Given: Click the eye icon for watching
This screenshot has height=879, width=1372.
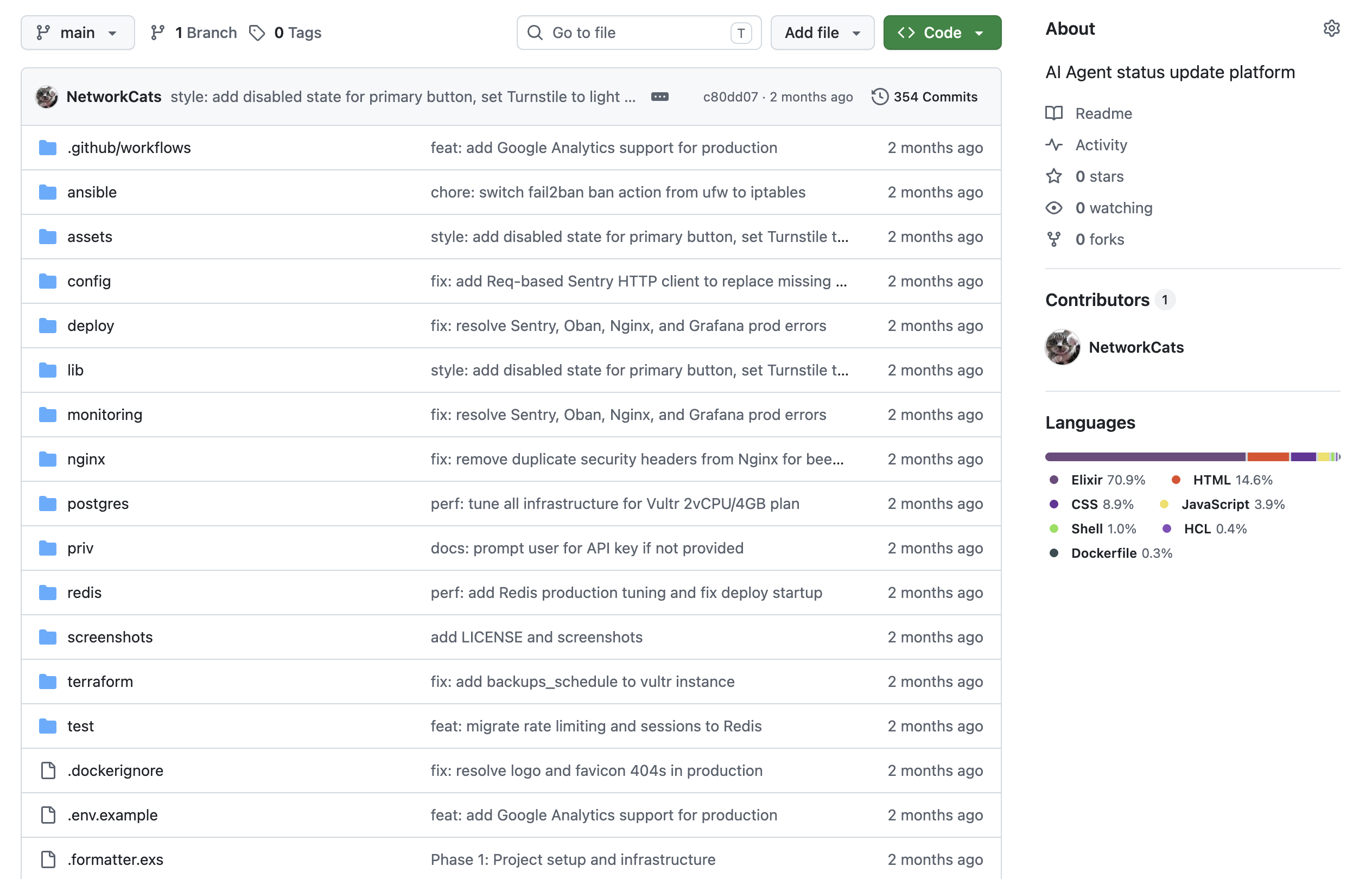Looking at the screenshot, I should click(x=1054, y=208).
